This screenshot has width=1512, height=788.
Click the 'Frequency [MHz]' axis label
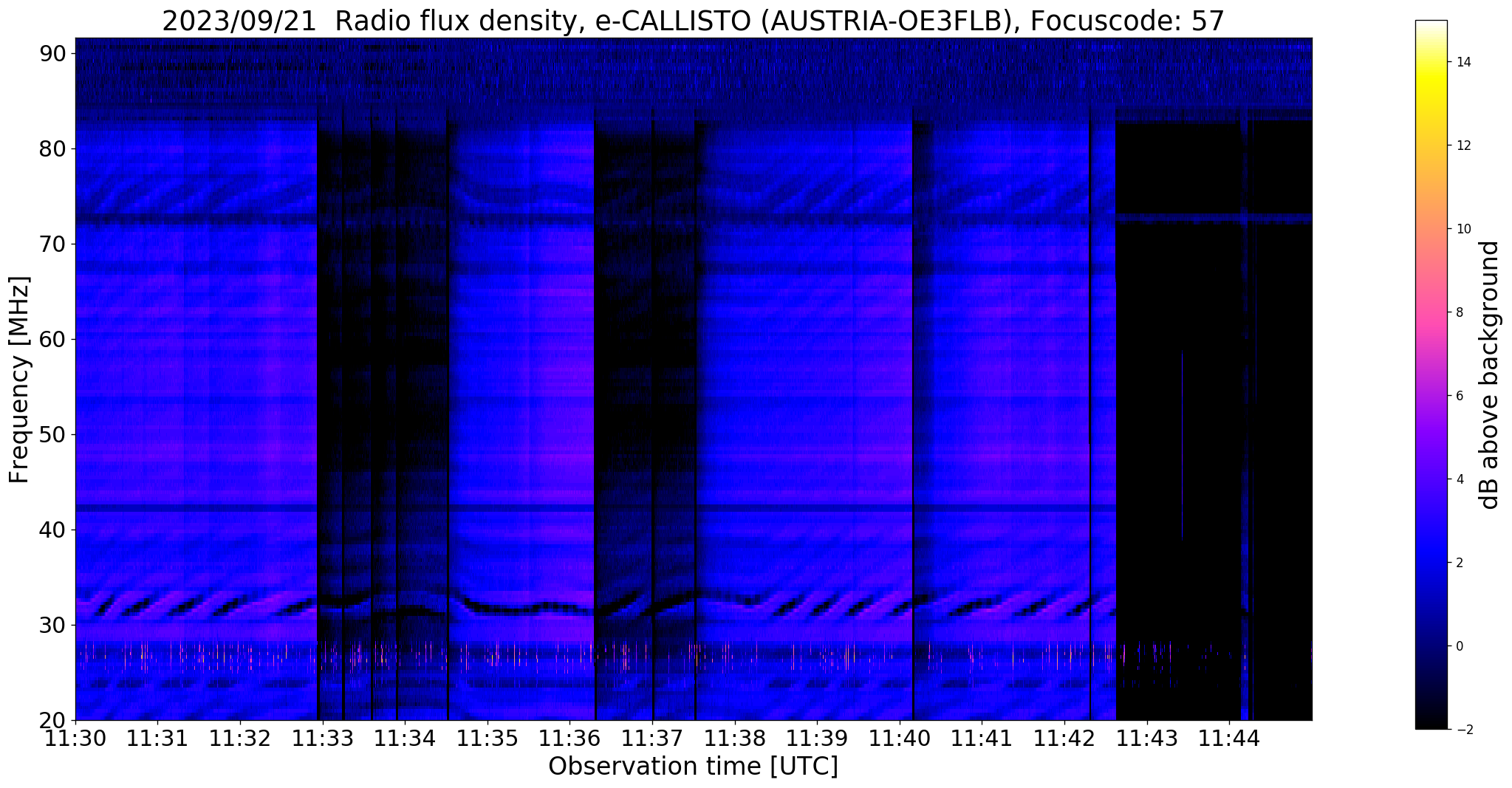pyautogui.click(x=20, y=380)
